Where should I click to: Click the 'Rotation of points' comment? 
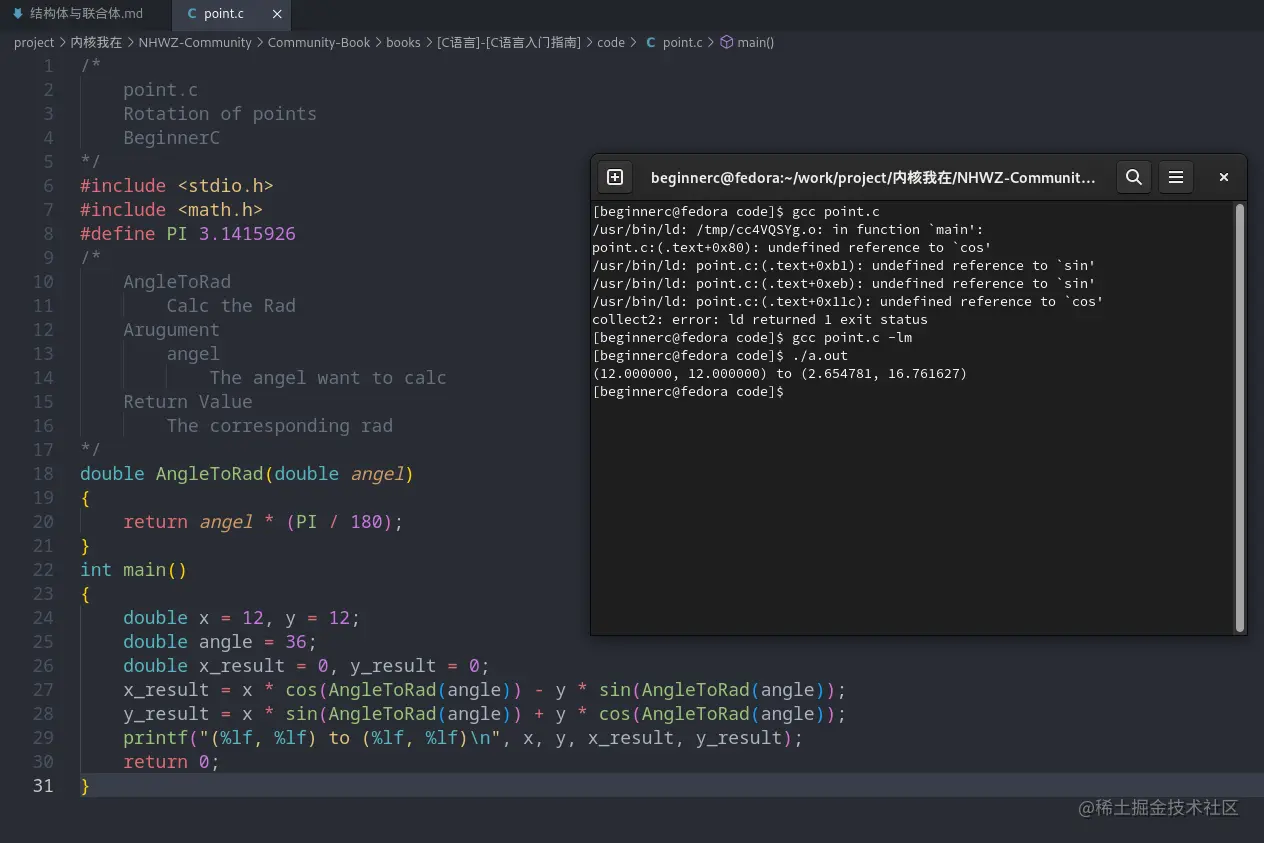click(x=220, y=113)
